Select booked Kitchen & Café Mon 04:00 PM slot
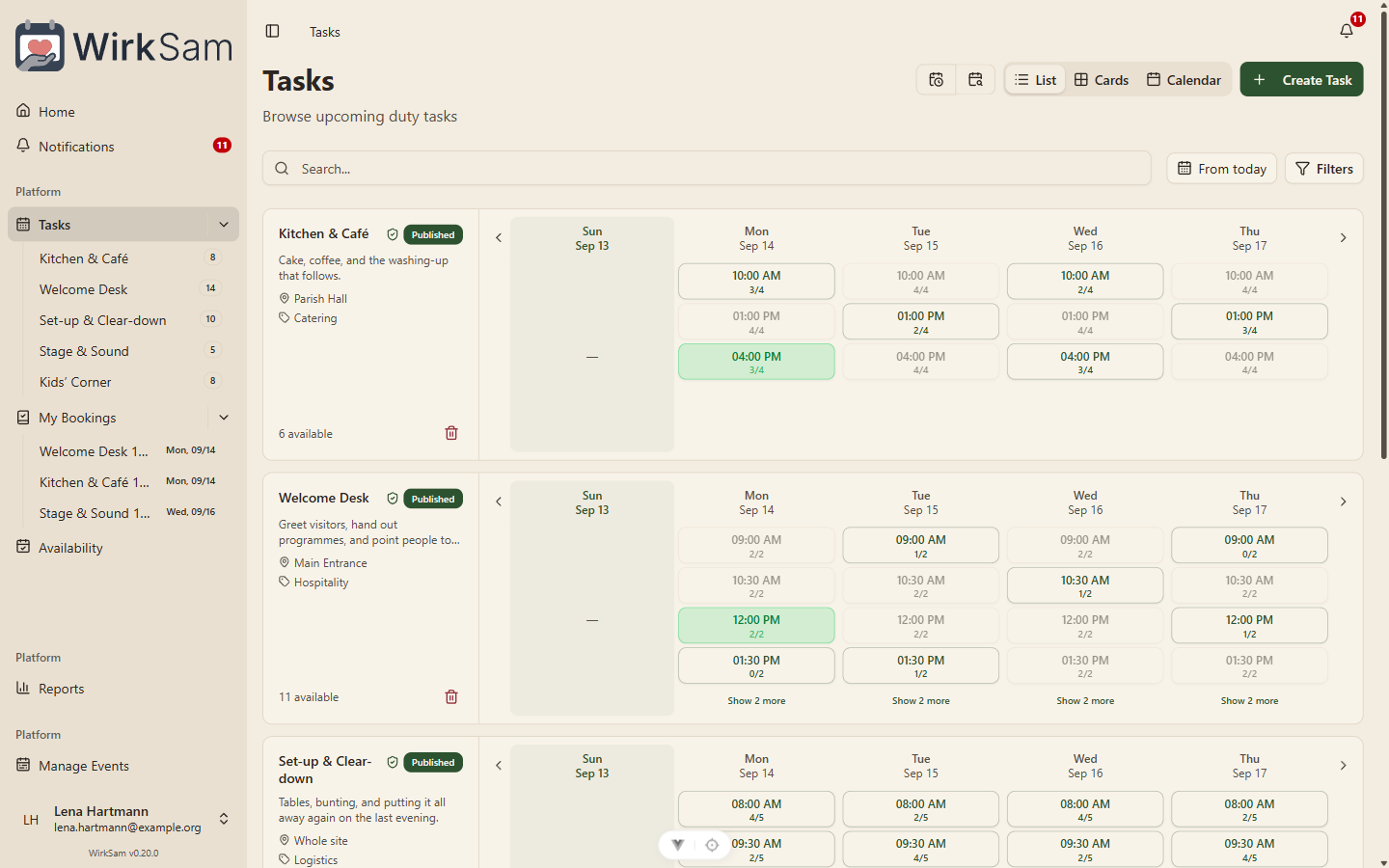This screenshot has height=868, width=1389. (x=756, y=362)
